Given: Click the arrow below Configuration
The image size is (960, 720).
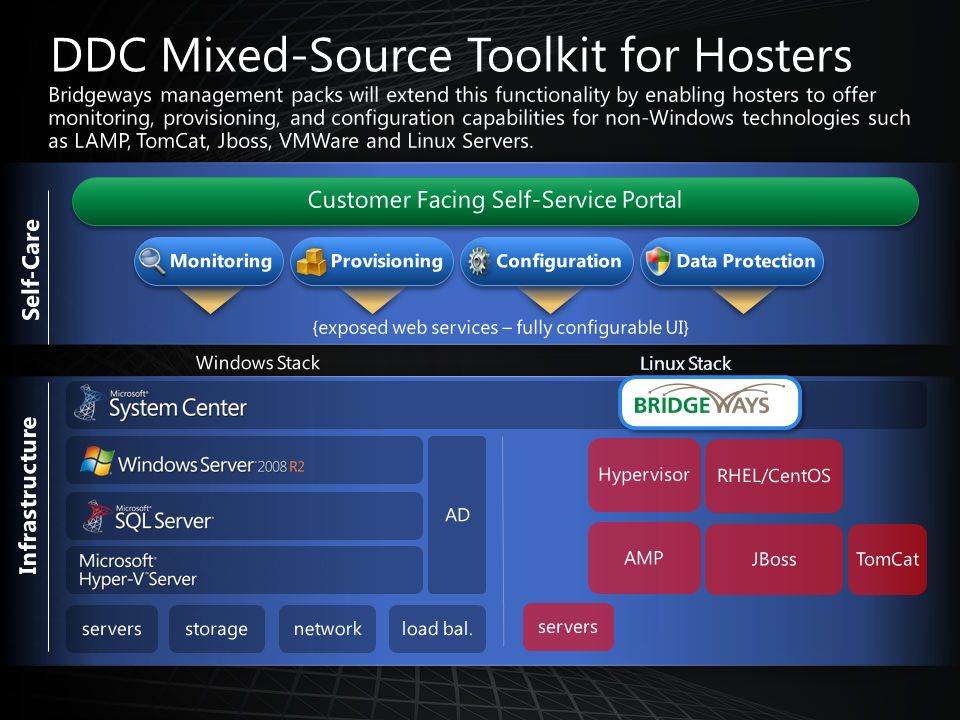Looking at the screenshot, I should coord(549,300).
